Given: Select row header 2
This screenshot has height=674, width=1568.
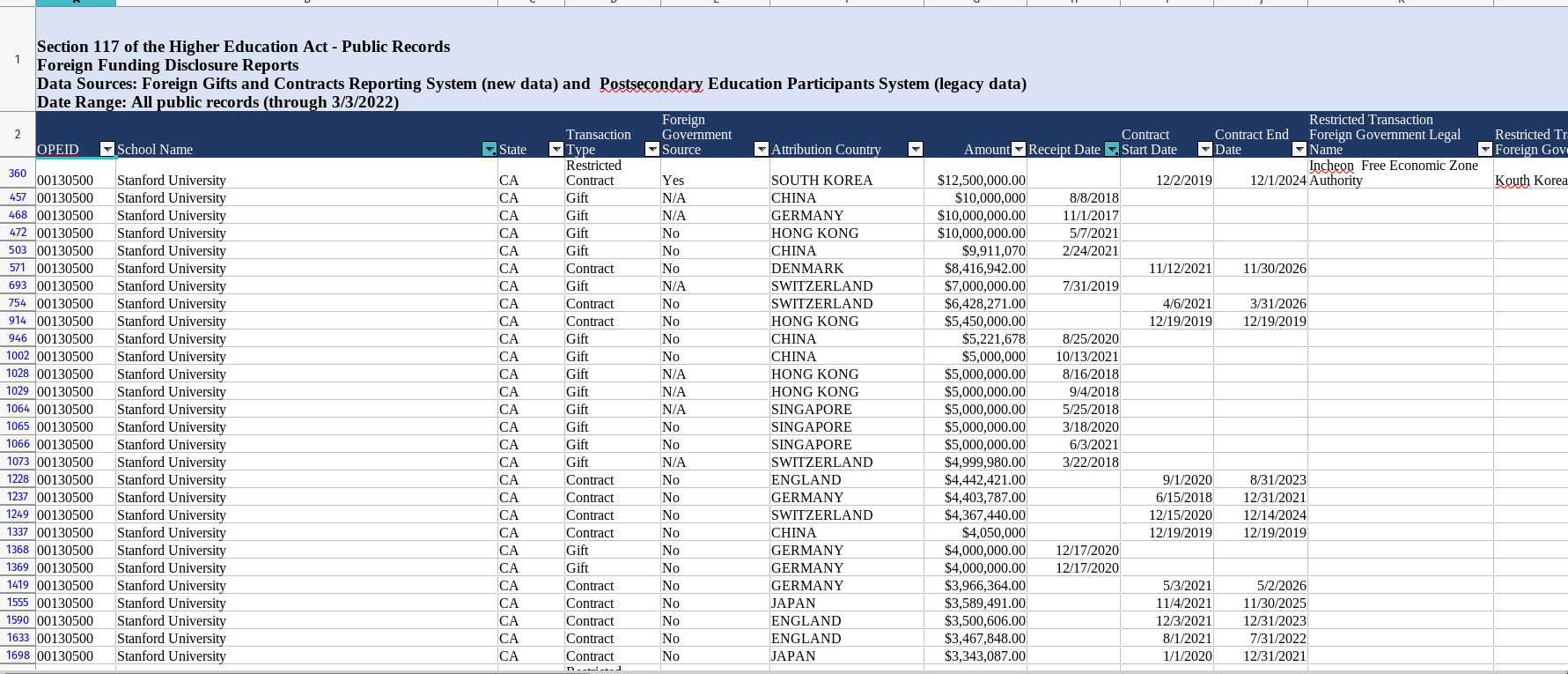Looking at the screenshot, I should [18, 135].
